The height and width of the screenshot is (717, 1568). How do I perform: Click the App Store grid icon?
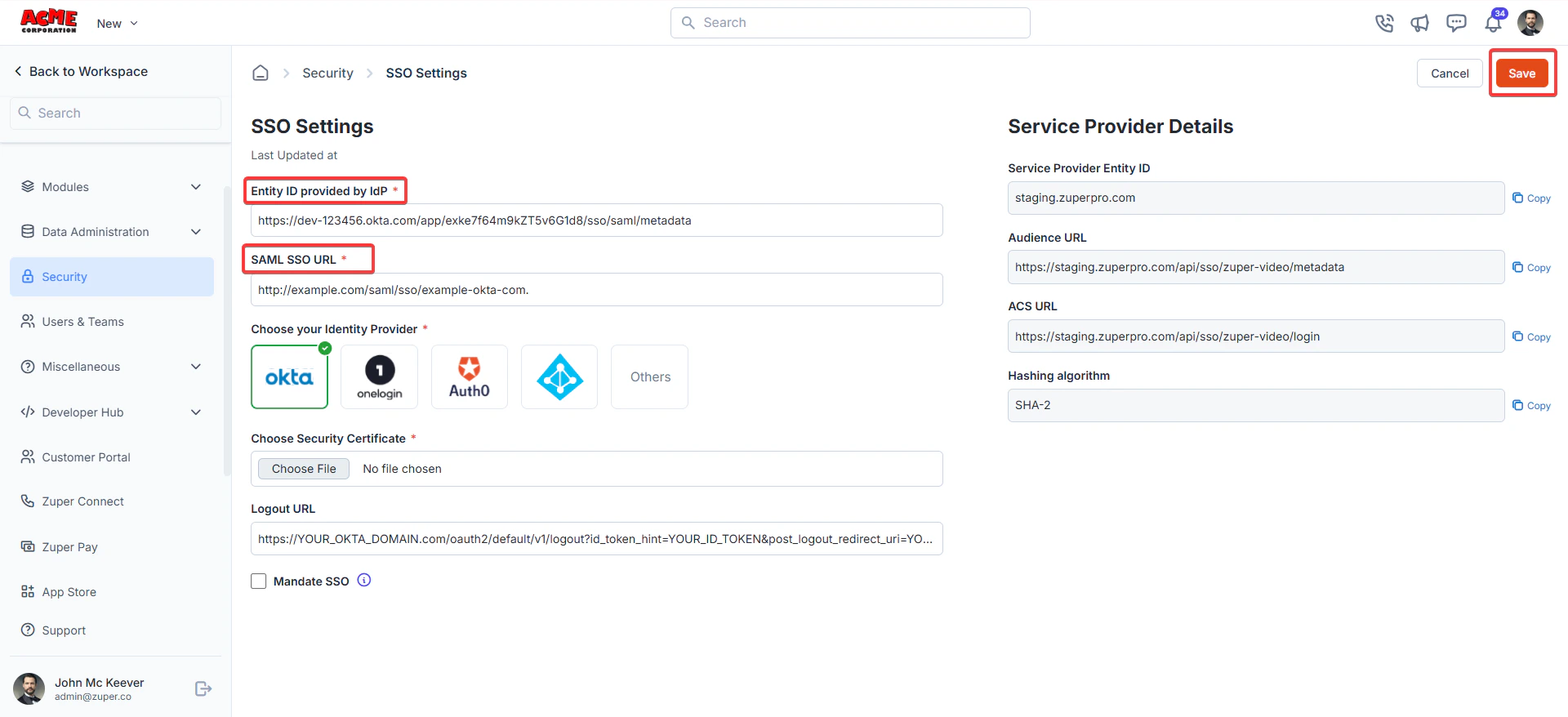click(x=28, y=591)
